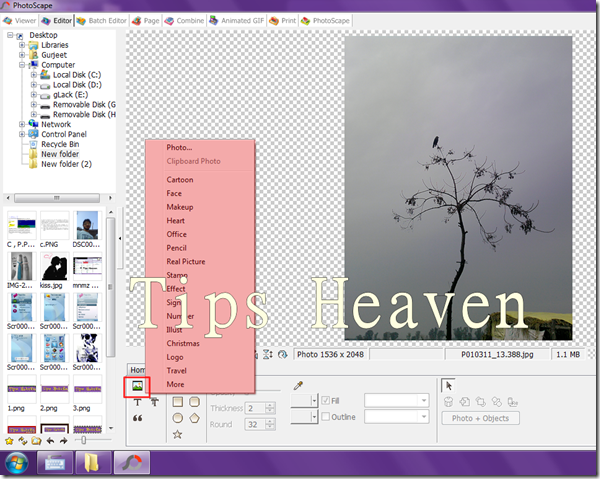The width and height of the screenshot is (600, 479).
Task: Select Heart in the popup menu
Action: tap(176, 221)
